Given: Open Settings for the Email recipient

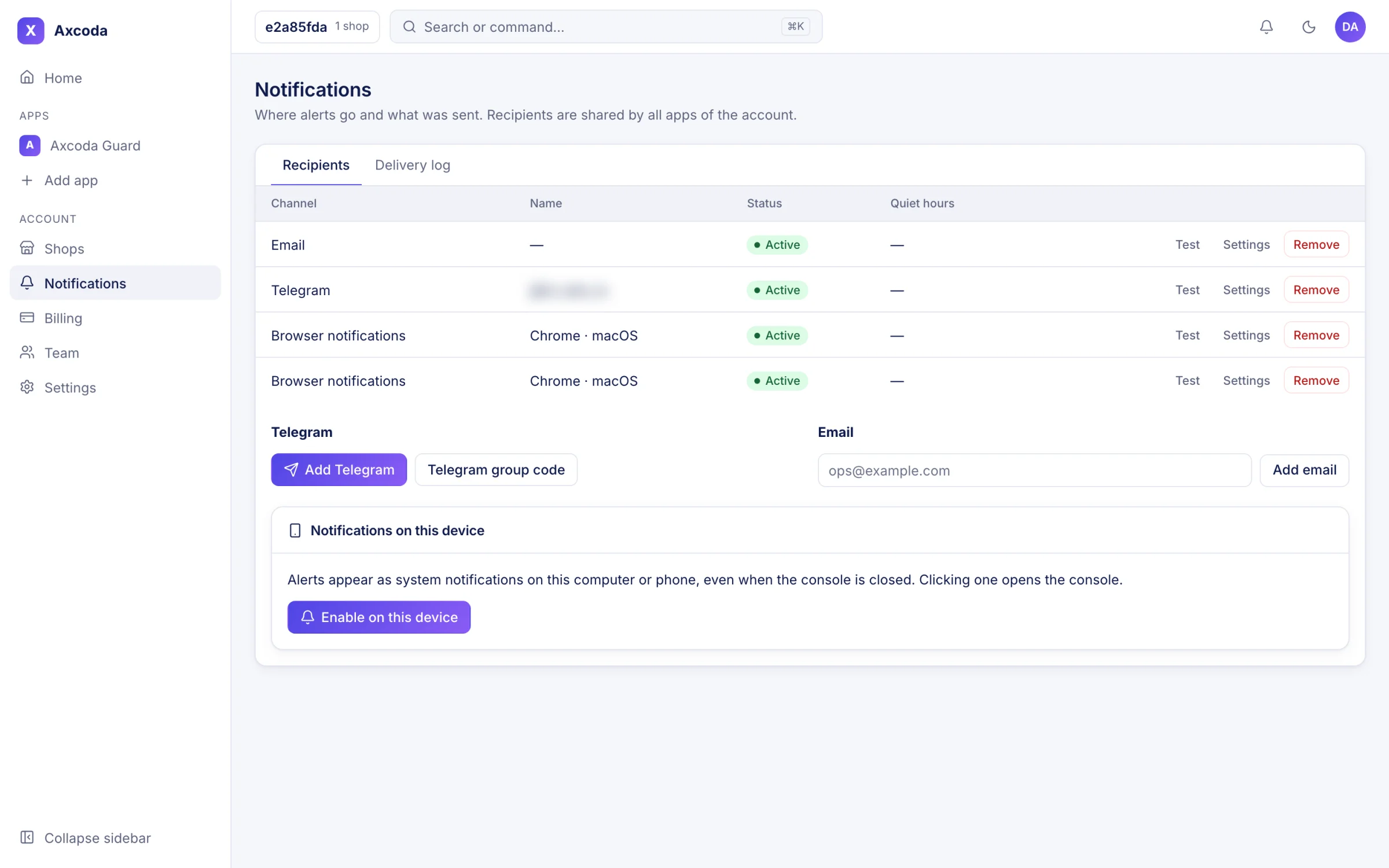Looking at the screenshot, I should coord(1246,244).
